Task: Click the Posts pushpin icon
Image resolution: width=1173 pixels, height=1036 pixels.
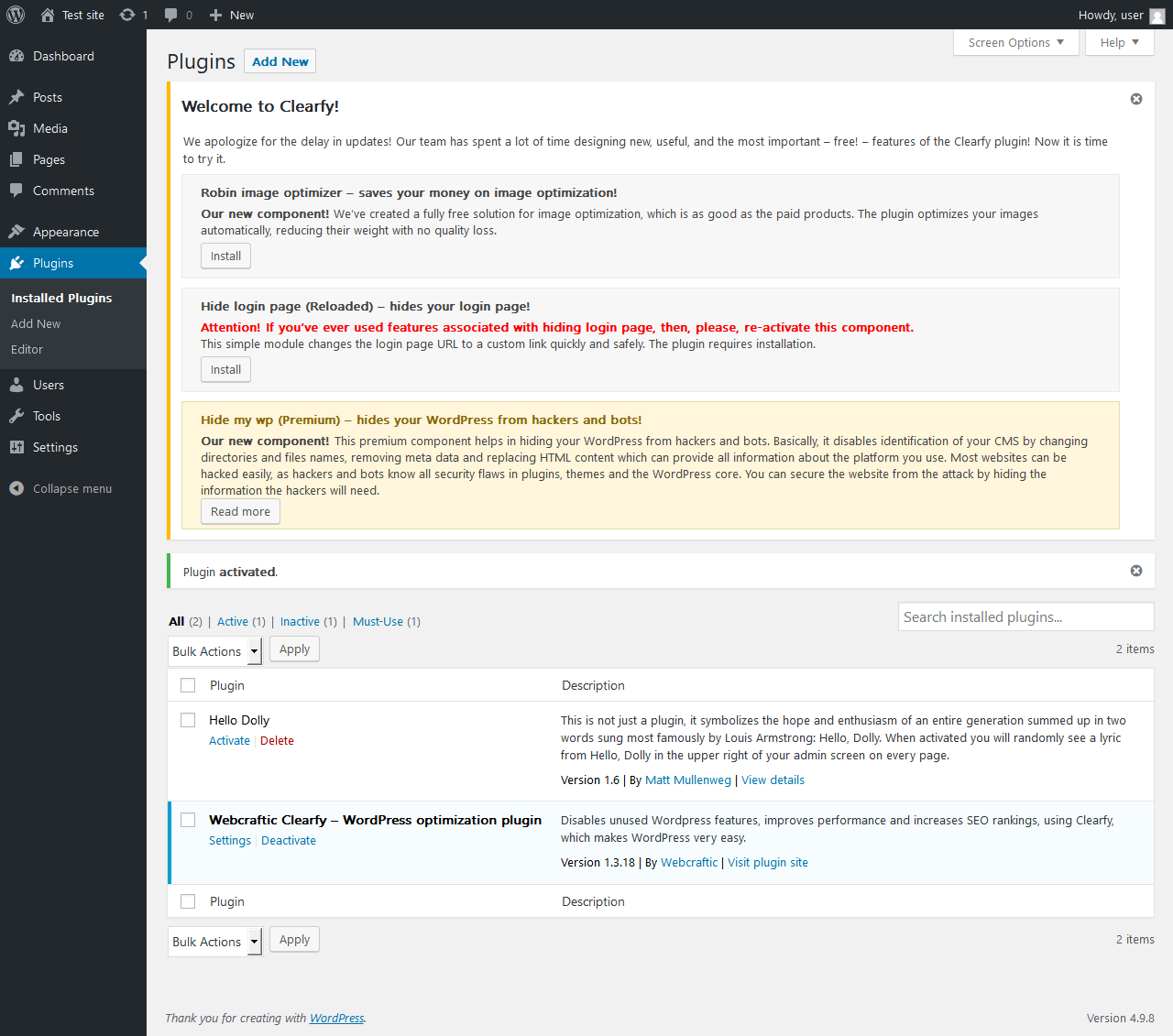Action: 16,97
